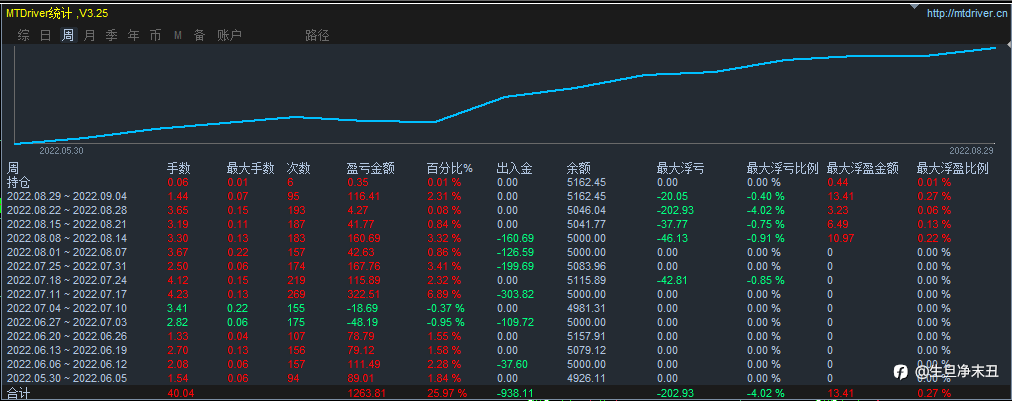Click the 出入金 column header
Screen dimensions: 1012x401
tap(514, 169)
